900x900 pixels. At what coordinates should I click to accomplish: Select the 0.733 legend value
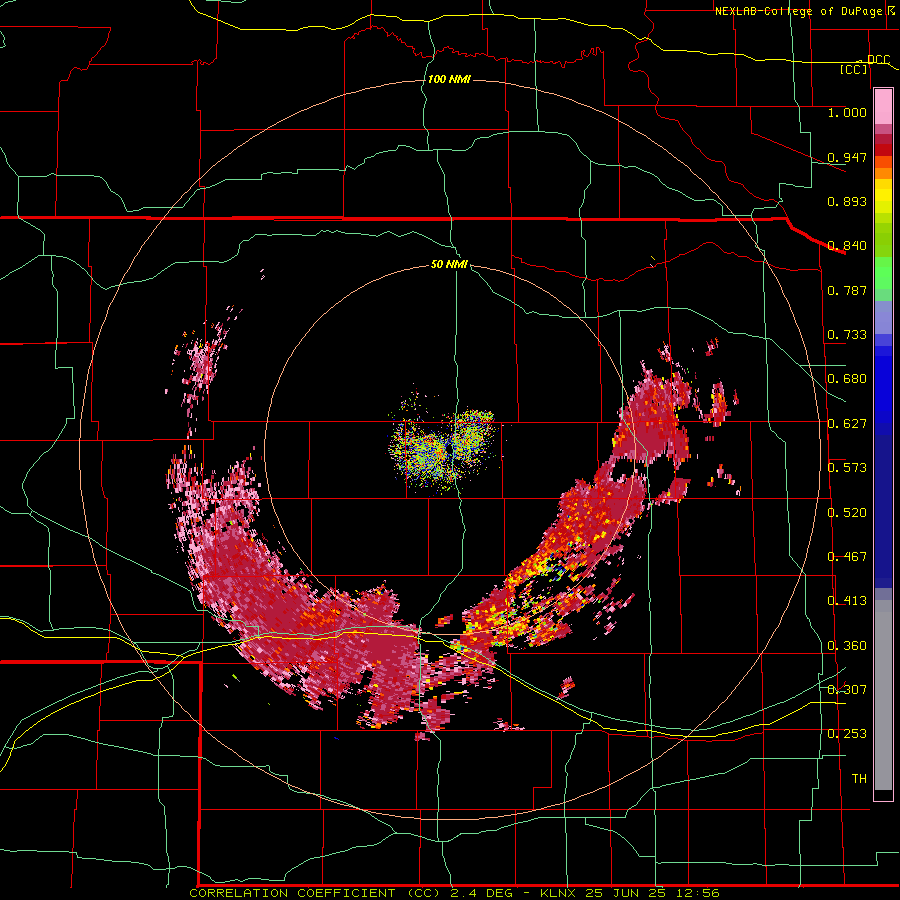[847, 335]
